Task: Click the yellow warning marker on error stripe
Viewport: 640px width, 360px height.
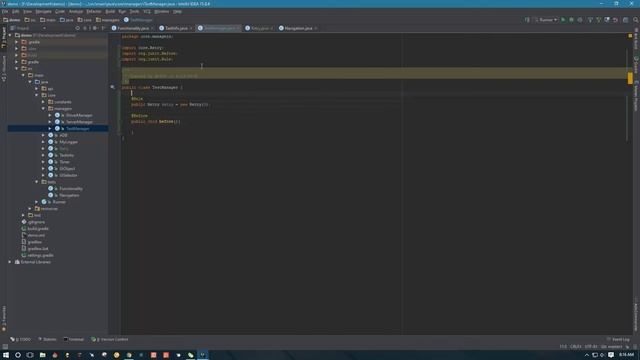Action: pos(630,78)
